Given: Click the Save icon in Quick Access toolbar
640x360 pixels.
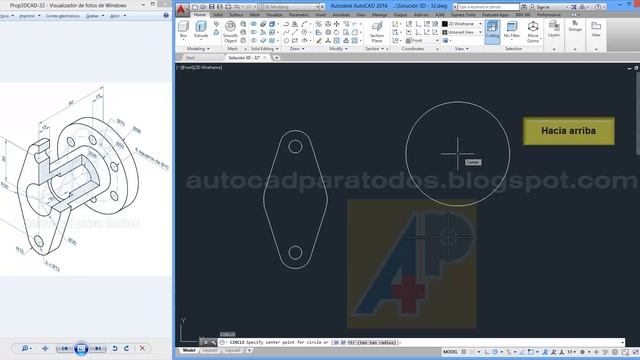Looking at the screenshot, I should tap(211, 7).
